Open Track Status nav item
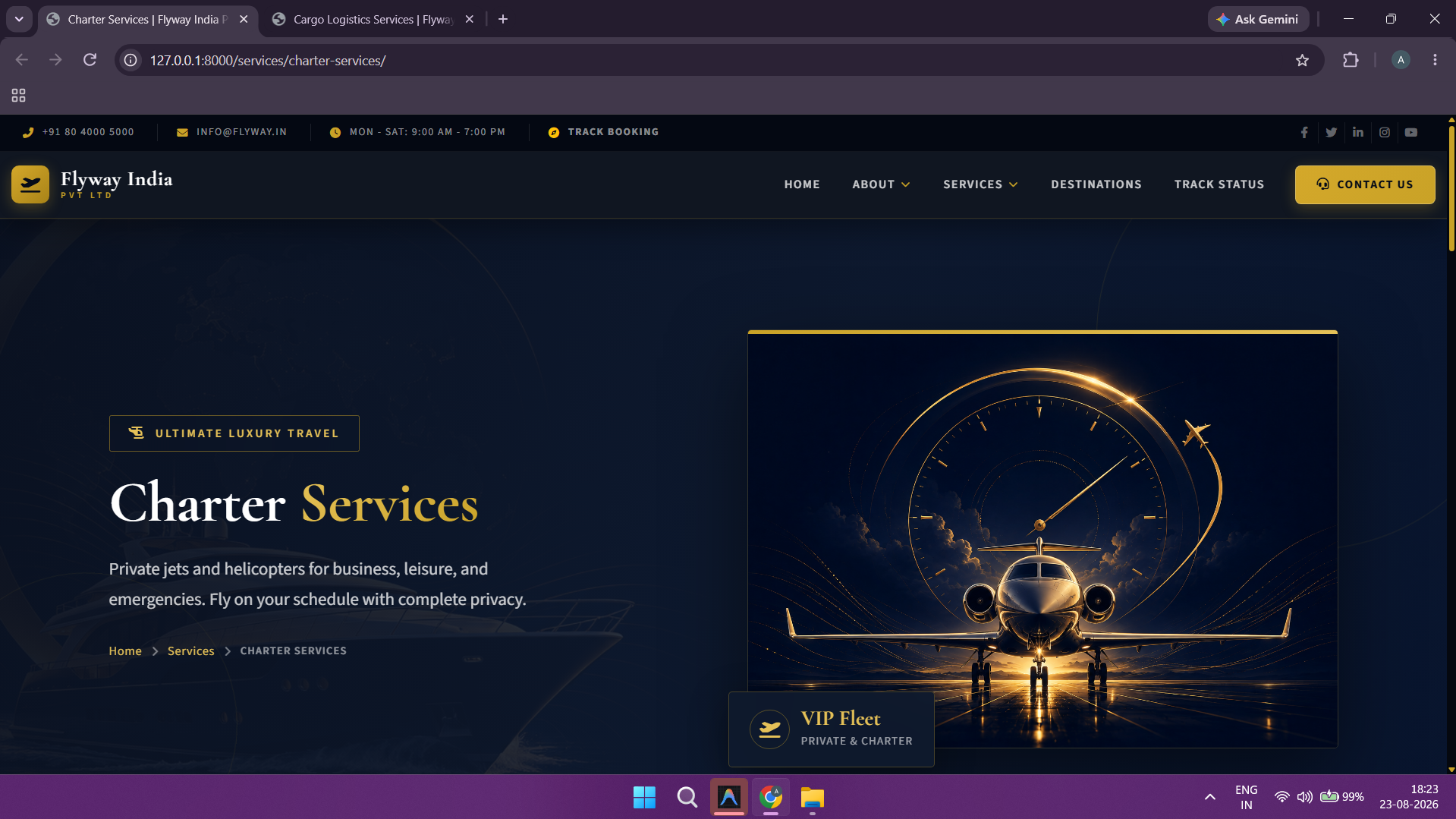The height and width of the screenshot is (819, 1456). pyautogui.click(x=1219, y=184)
